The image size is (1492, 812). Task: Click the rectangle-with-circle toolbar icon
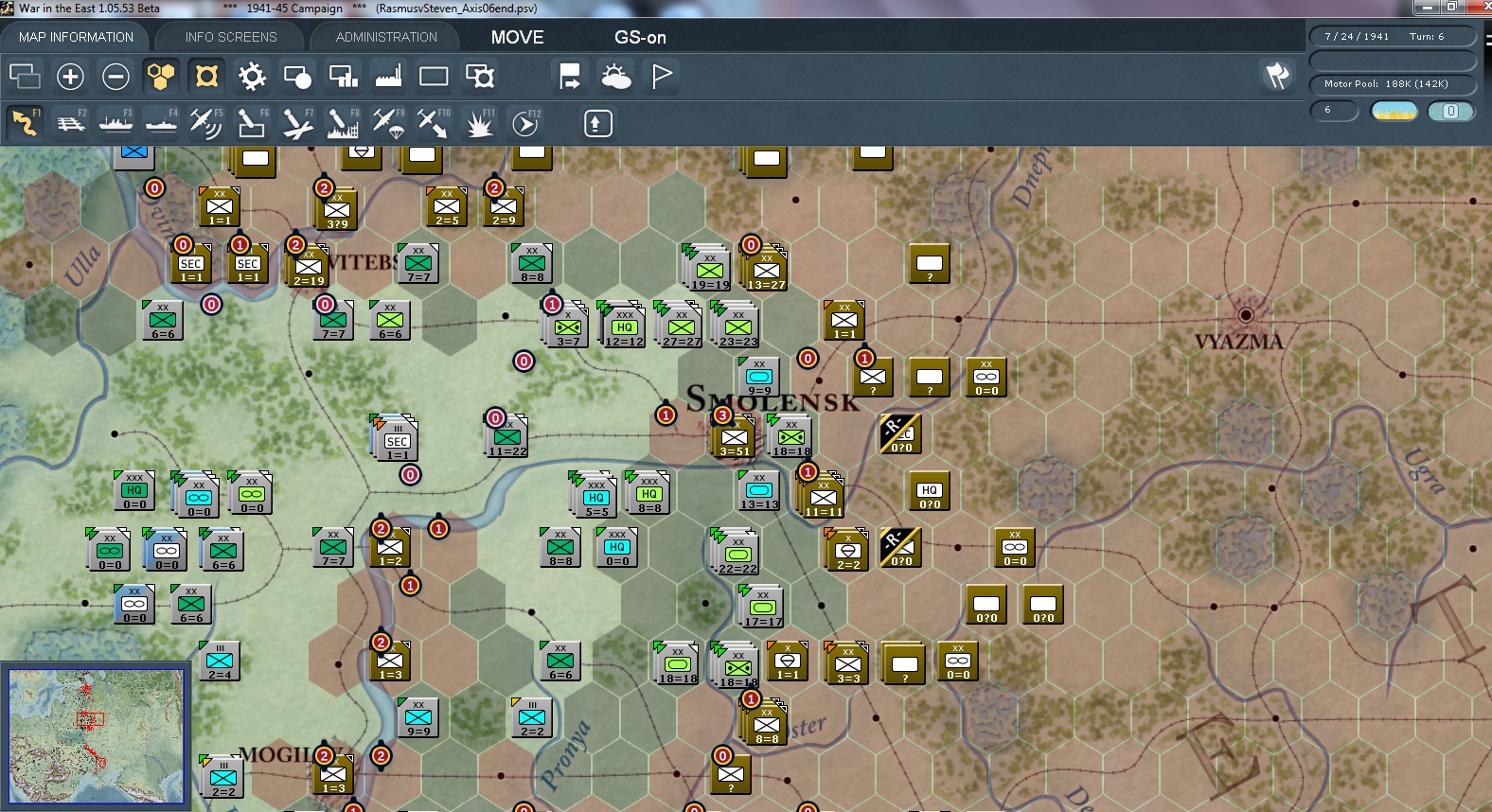297,76
